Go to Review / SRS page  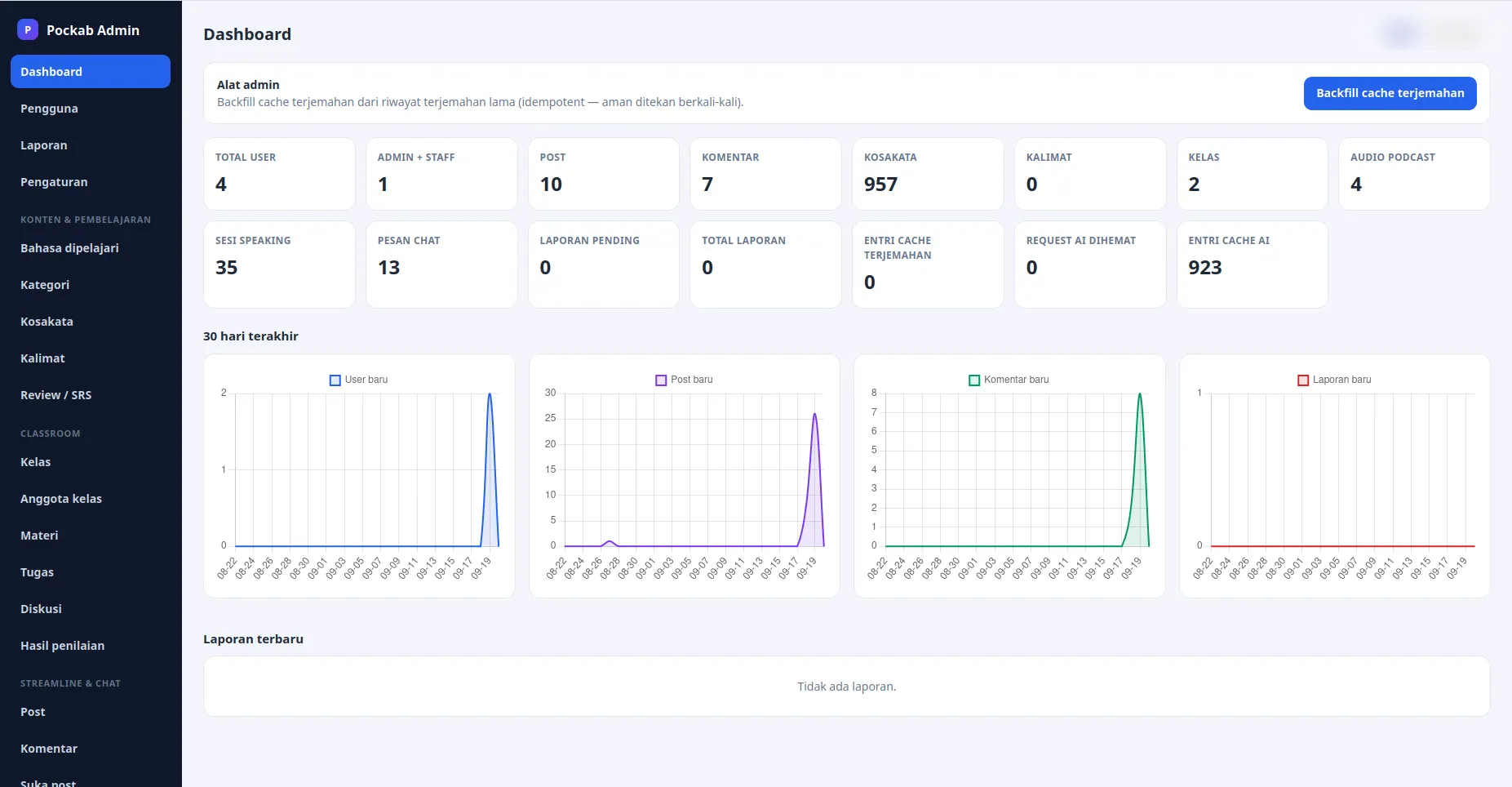(91, 395)
